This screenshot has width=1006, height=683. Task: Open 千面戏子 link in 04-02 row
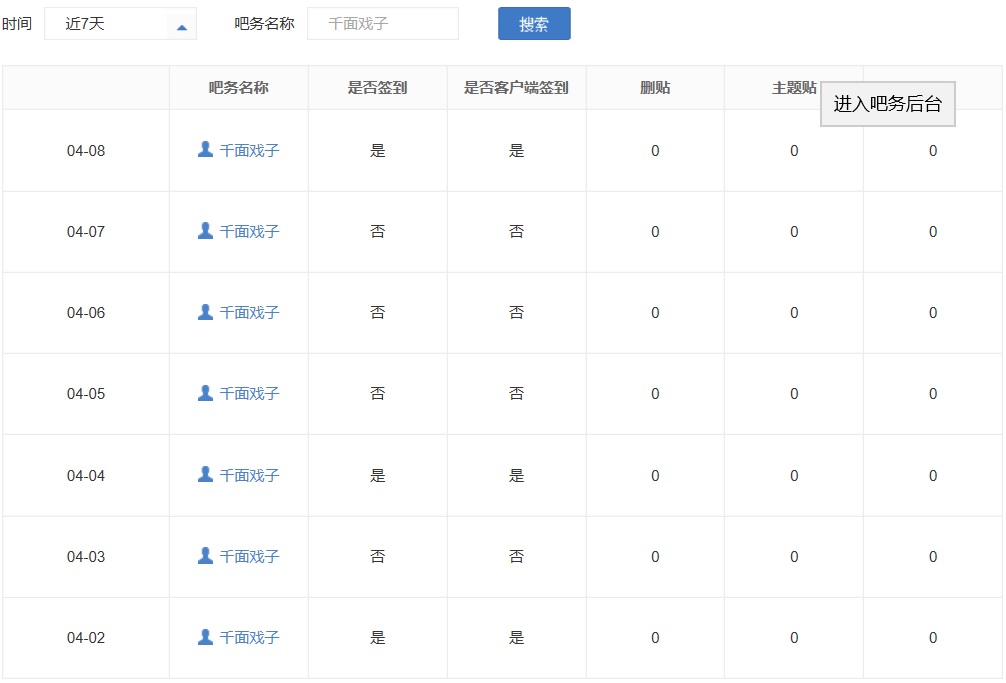249,638
